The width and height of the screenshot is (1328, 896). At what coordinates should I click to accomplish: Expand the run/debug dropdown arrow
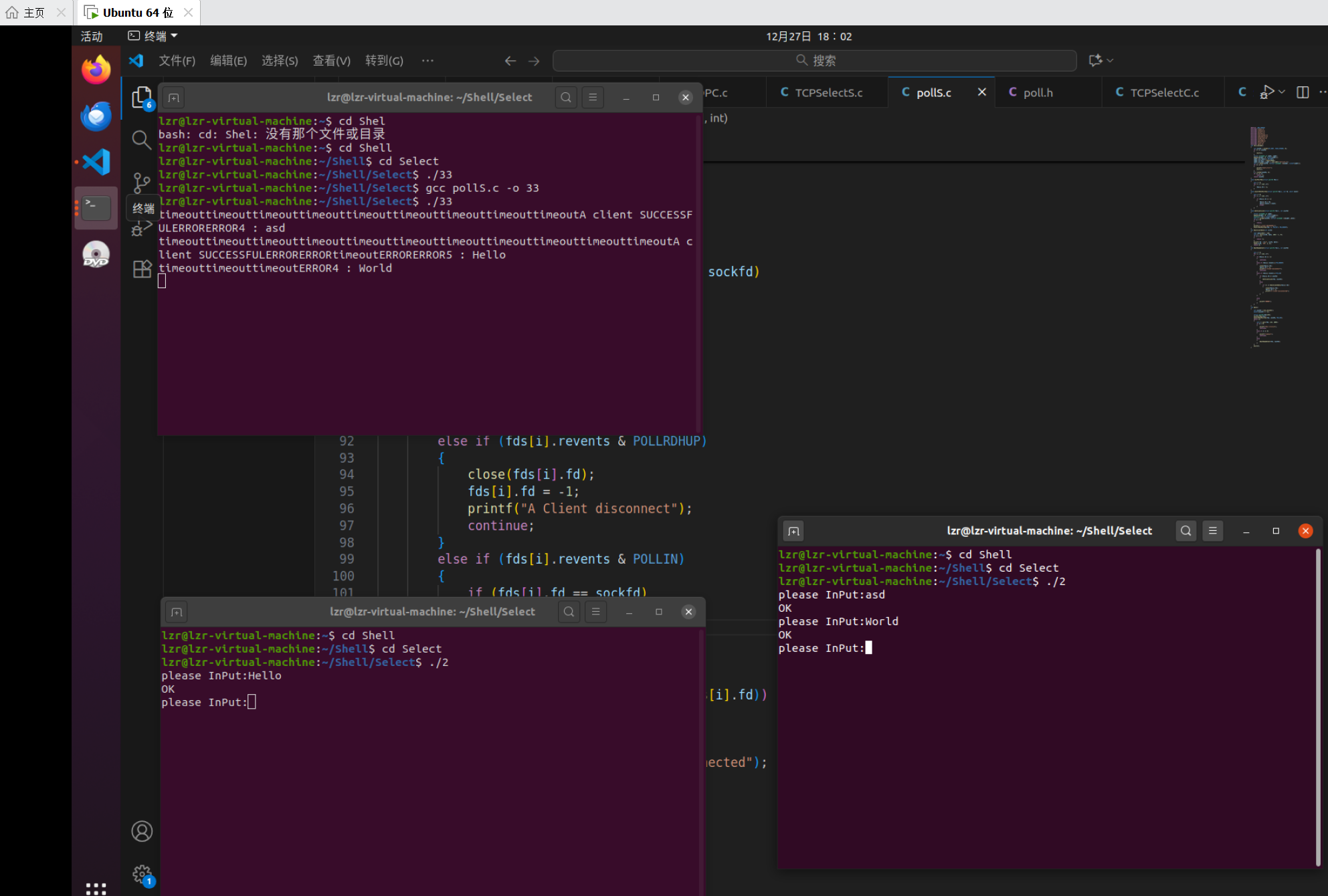point(1282,92)
